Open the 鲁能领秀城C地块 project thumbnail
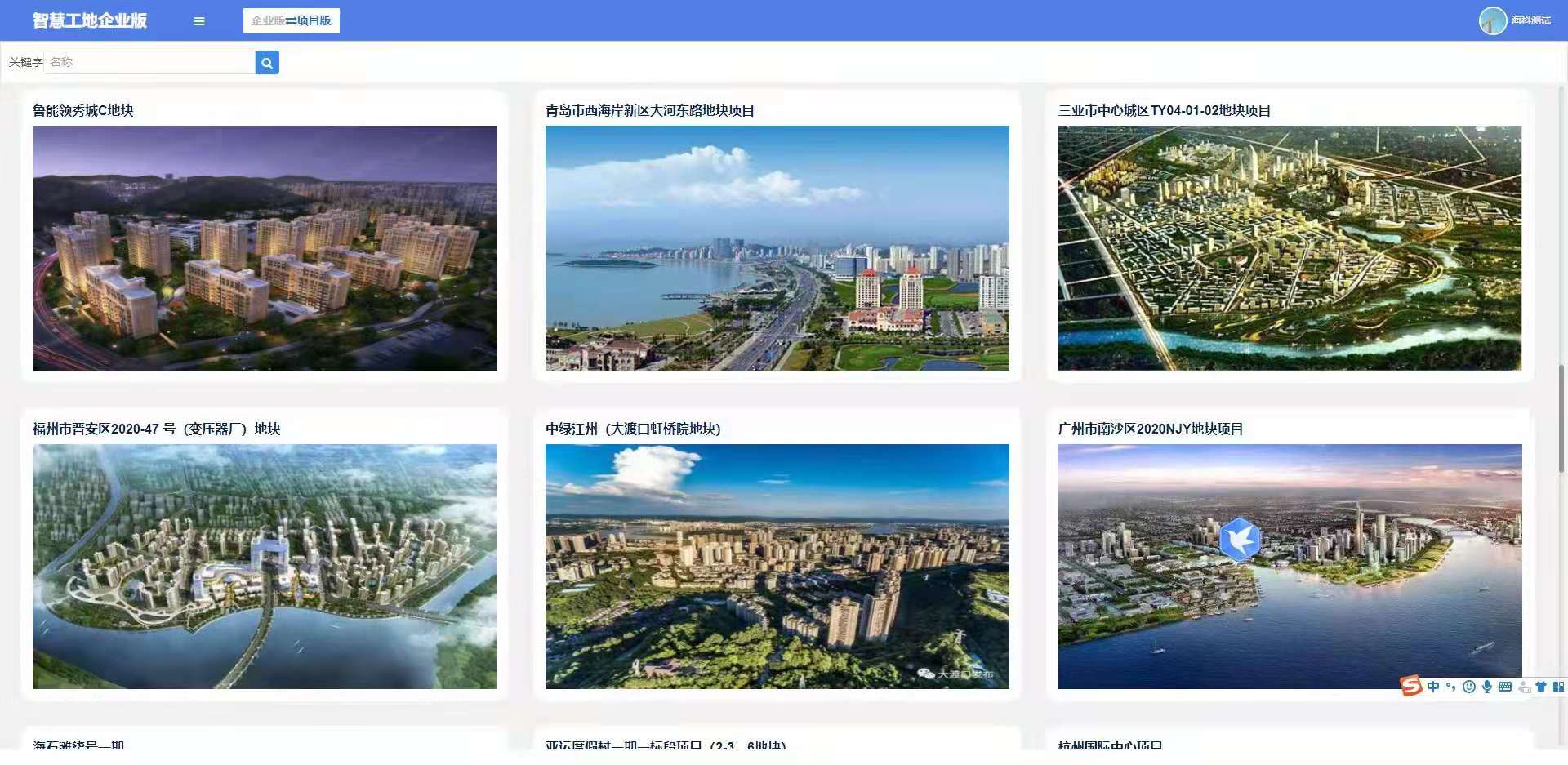 pyautogui.click(x=265, y=248)
